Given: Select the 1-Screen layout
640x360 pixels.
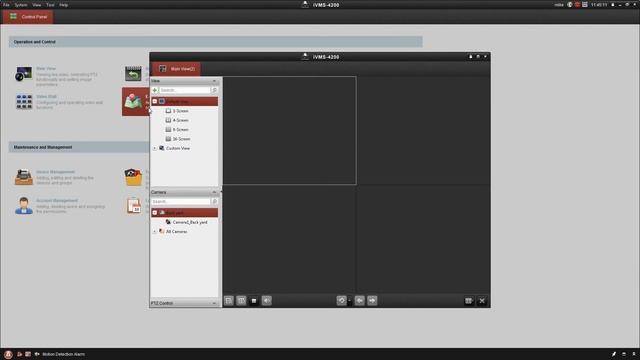Looking at the screenshot, I should tap(180, 111).
